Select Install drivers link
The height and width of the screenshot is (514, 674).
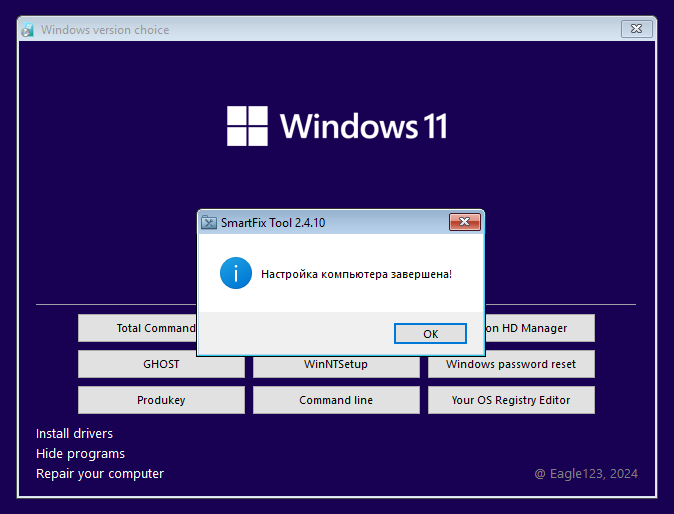click(x=74, y=433)
